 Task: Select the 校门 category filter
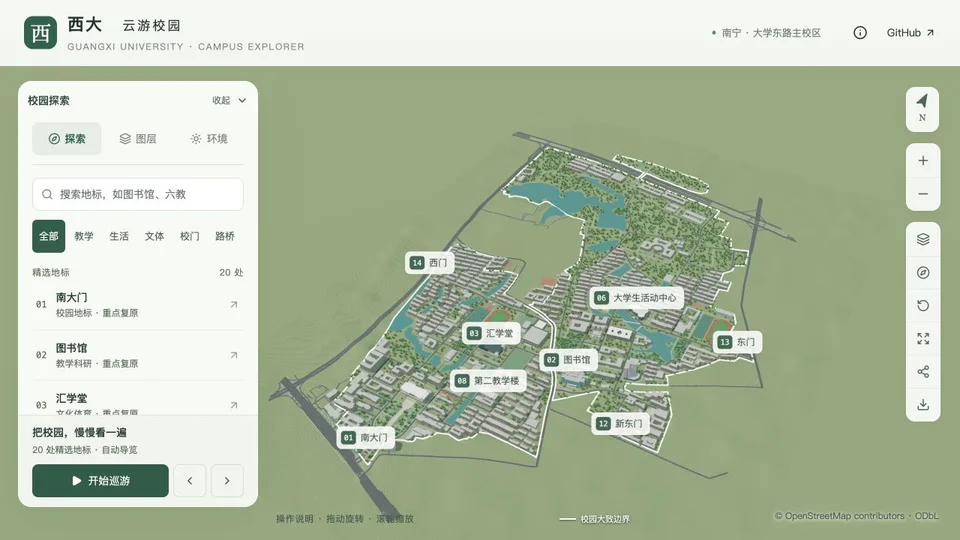[190, 236]
